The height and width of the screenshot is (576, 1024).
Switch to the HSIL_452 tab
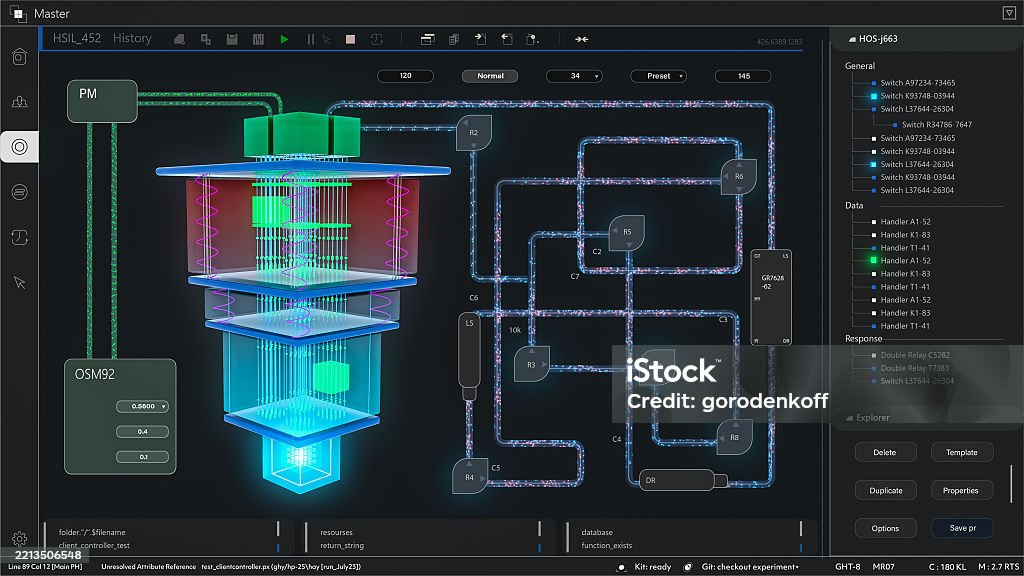[x=77, y=39]
